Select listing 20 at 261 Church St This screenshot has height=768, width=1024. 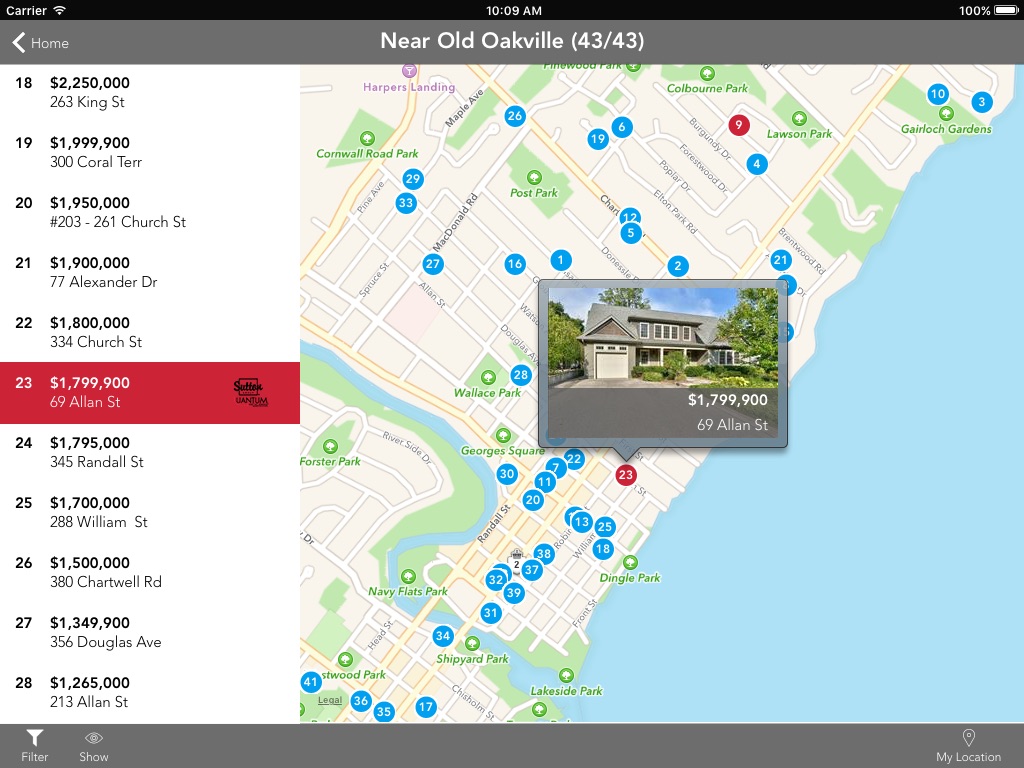(x=150, y=212)
